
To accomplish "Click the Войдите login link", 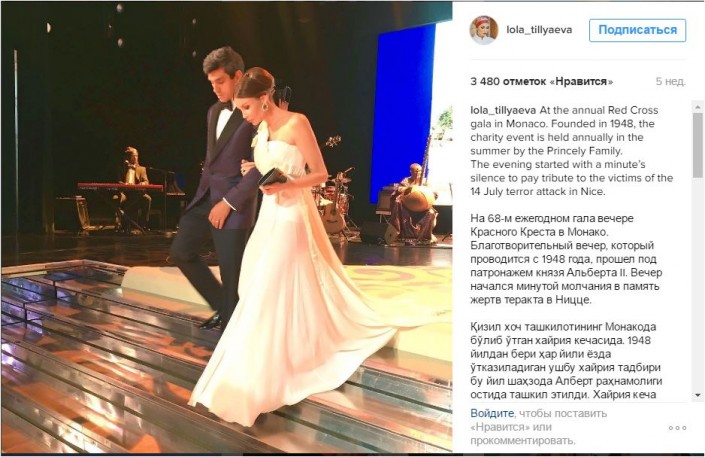I will tap(492, 413).
